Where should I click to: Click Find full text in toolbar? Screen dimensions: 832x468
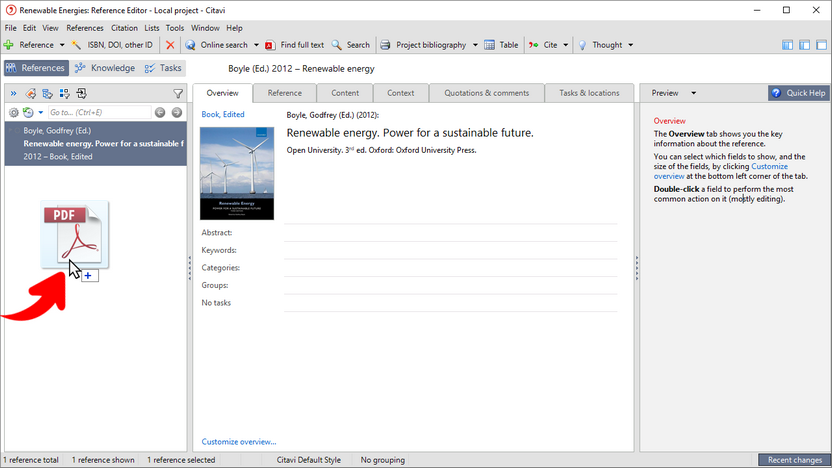294,45
